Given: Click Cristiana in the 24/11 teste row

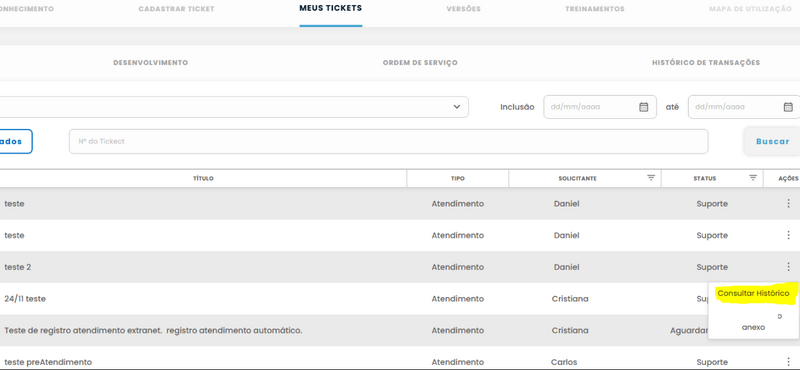Looking at the screenshot, I should tap(570, 299).
